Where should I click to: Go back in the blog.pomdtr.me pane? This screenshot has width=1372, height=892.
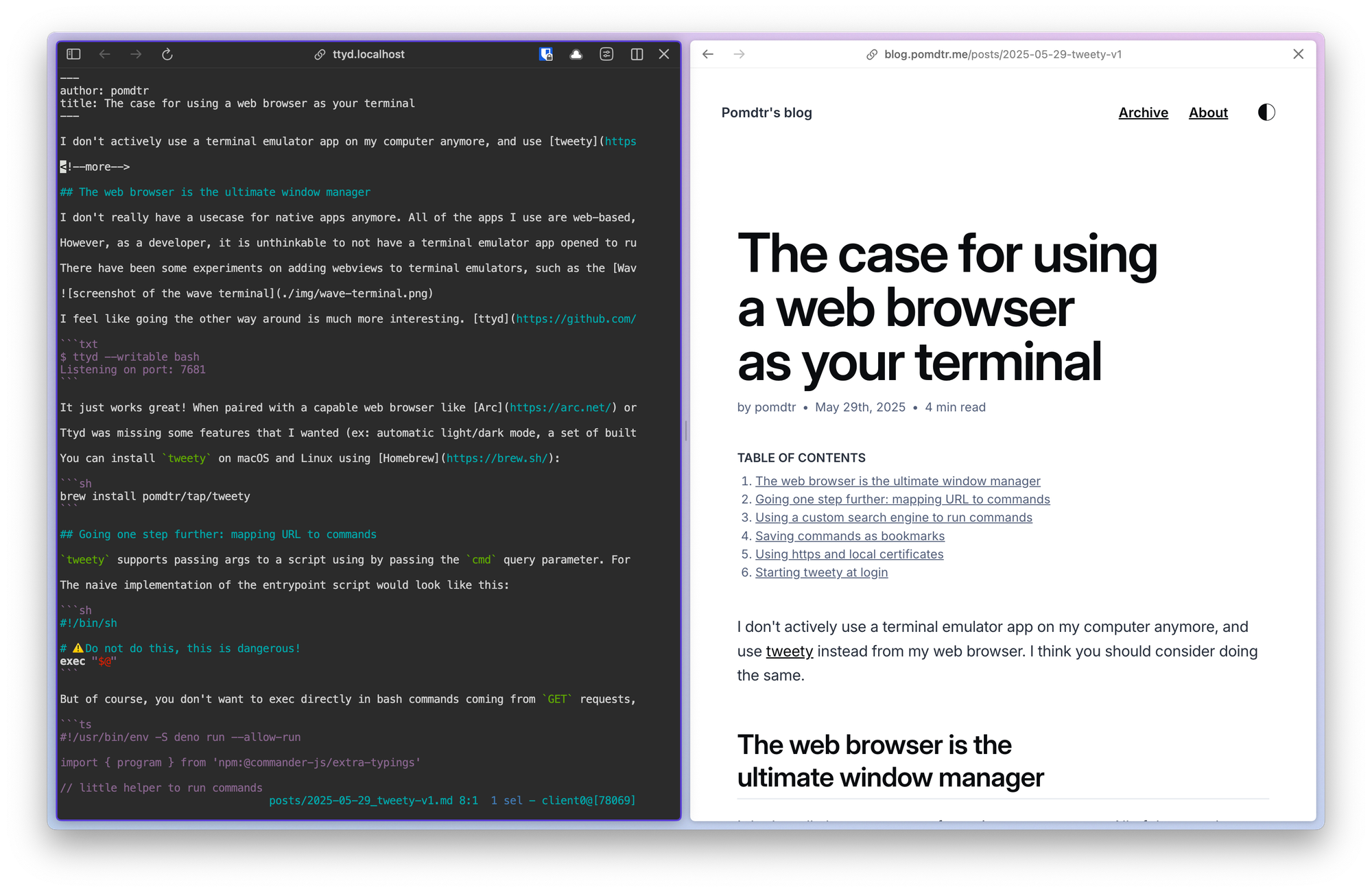pos(708,54)
